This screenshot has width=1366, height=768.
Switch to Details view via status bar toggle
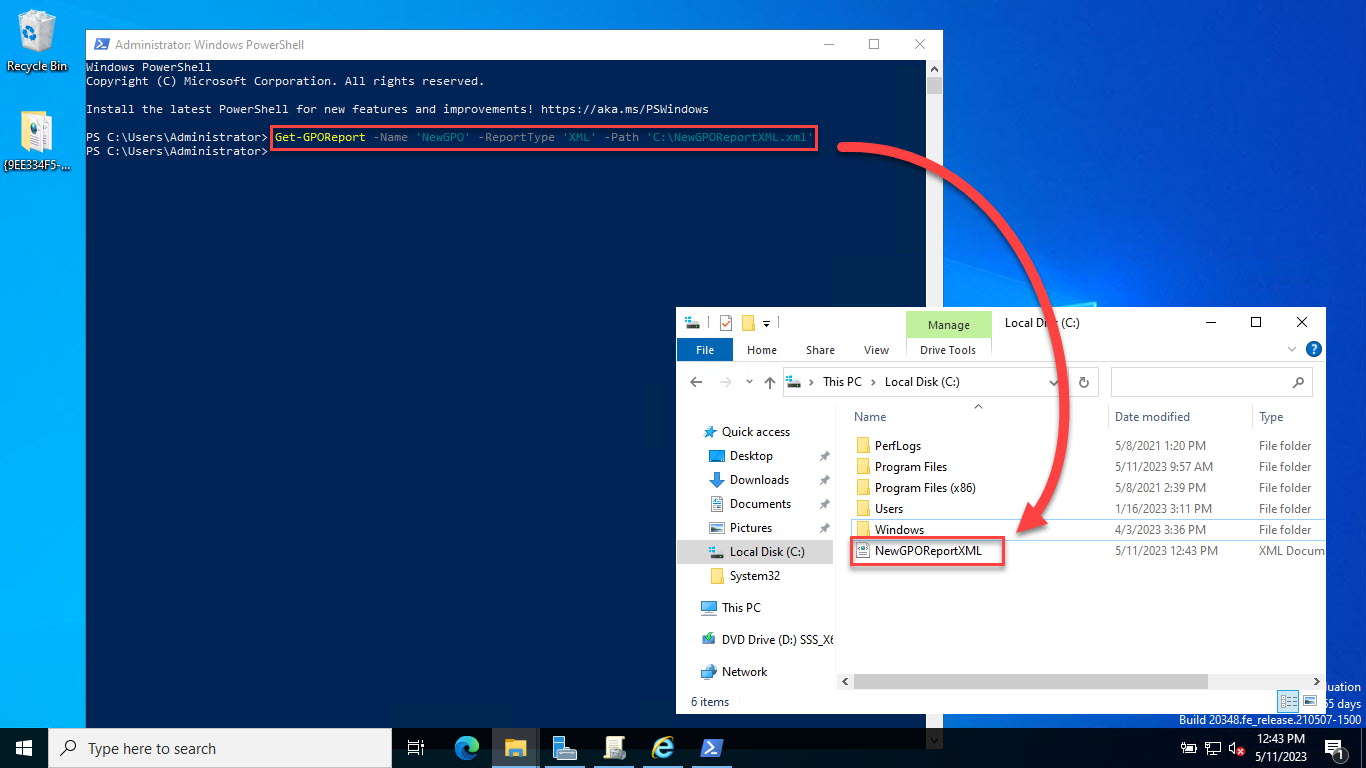click(1288, 700)
